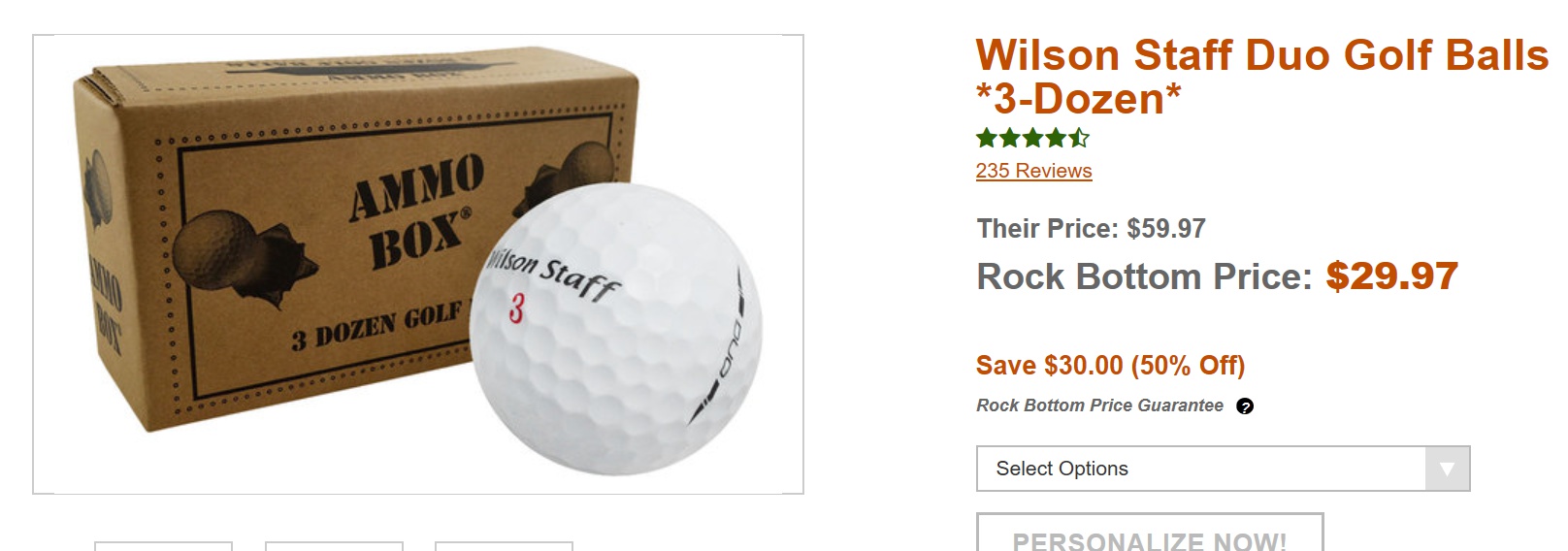This screenshot has width=1568, height=551.
Task: Click the Their Price $59.97 text
Action: tap(1091, 229)
